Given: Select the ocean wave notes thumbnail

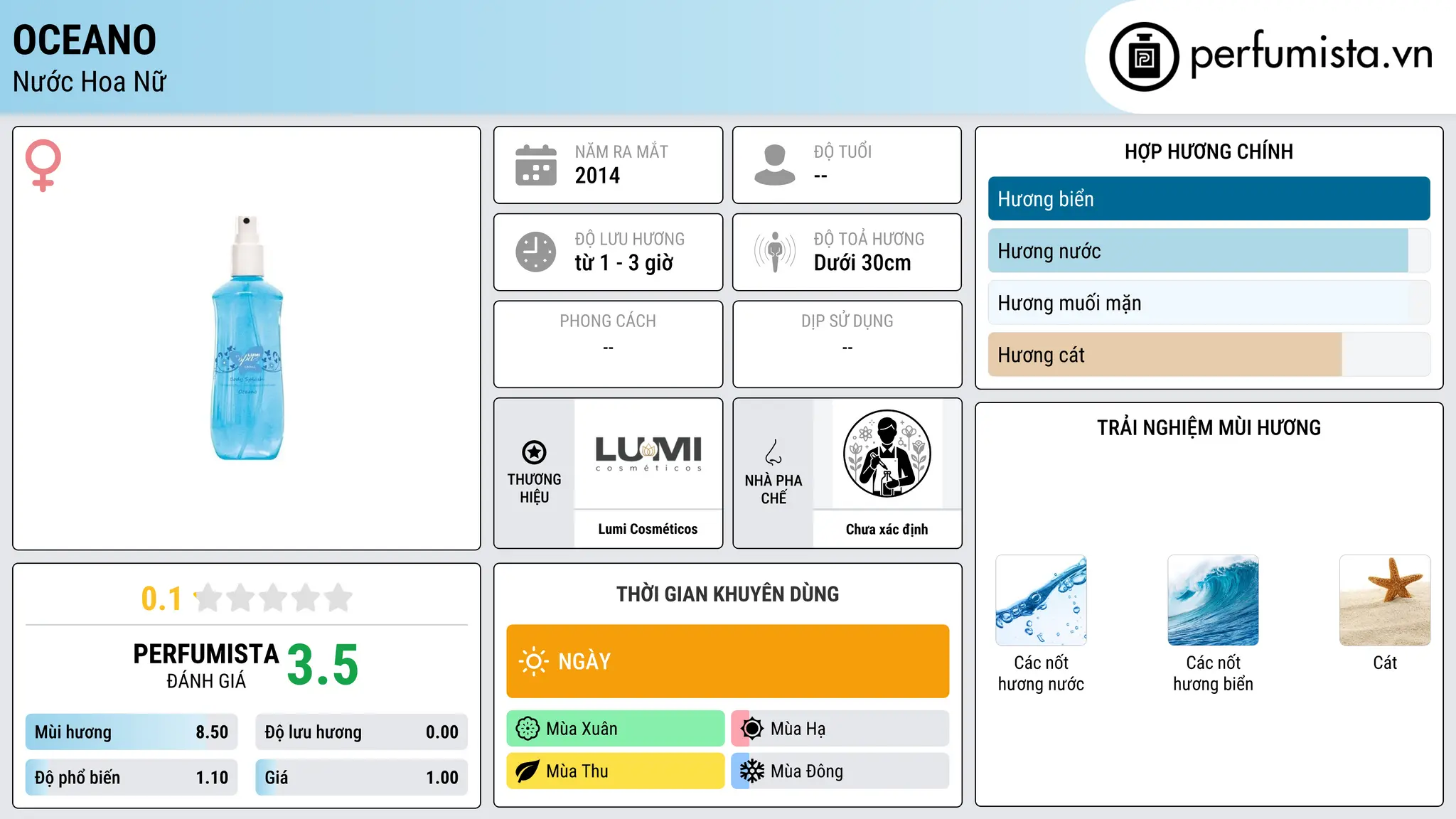Looking at the screenshot, I should pyautogui.click(x=1214, y=600).
